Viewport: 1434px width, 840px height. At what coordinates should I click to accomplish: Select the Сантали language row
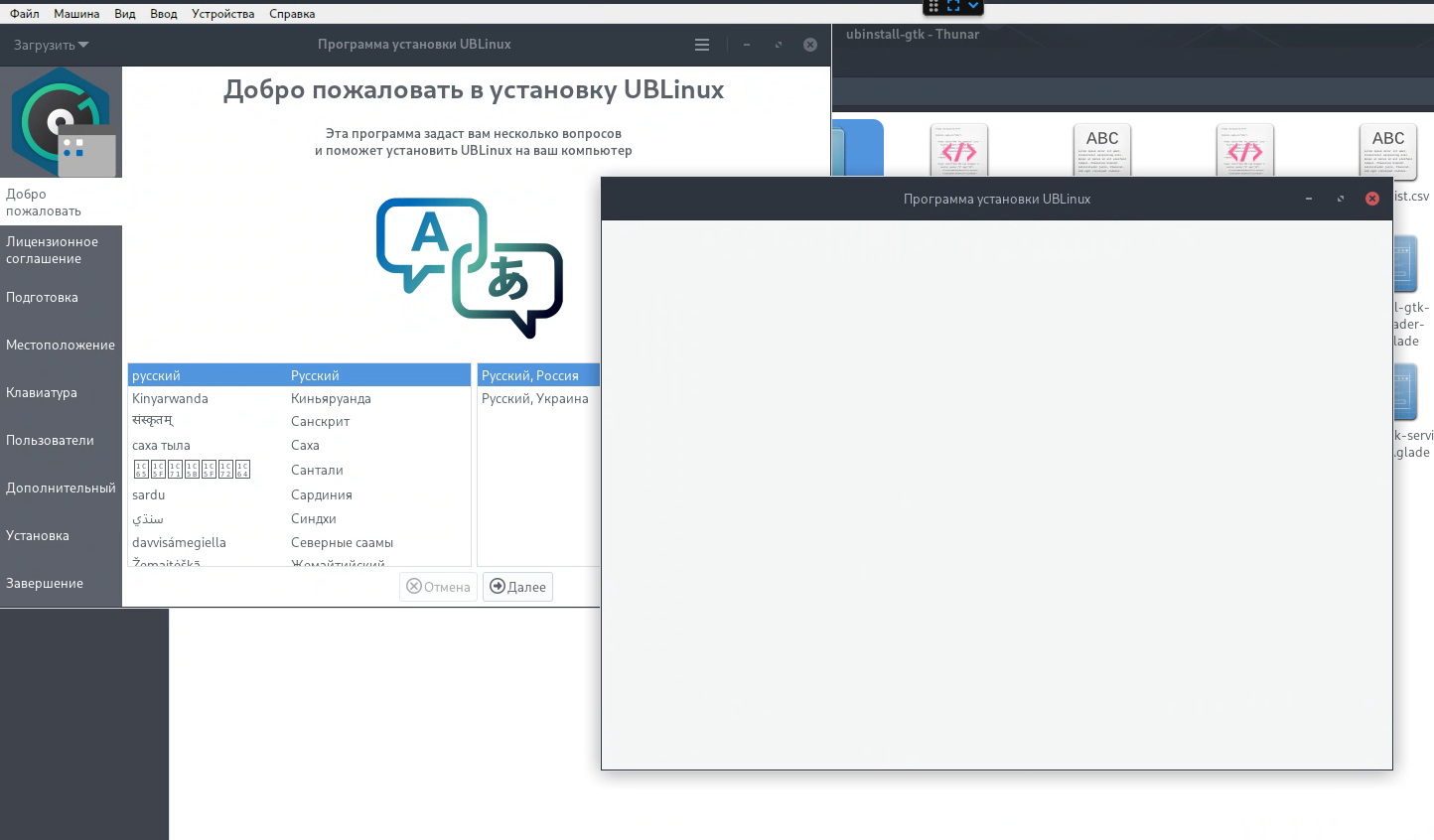coord(299,470)
